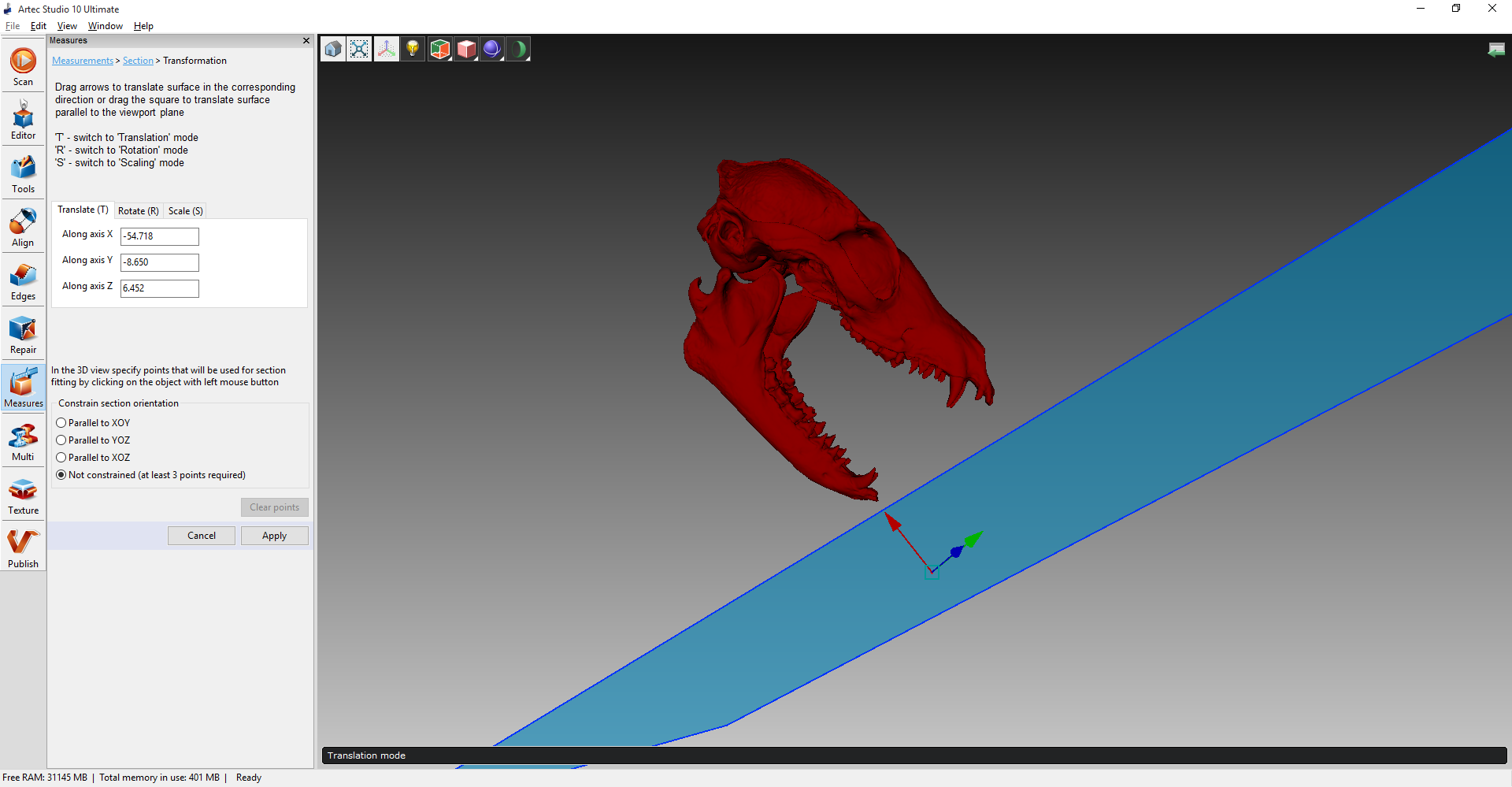
Task: Open the Repair panel
Action: [x=23, y=335]
